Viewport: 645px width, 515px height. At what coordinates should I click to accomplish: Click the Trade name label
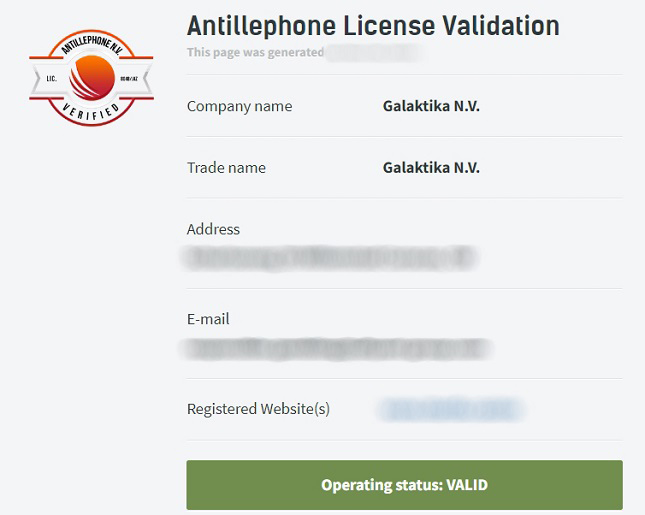coord(226,168)
